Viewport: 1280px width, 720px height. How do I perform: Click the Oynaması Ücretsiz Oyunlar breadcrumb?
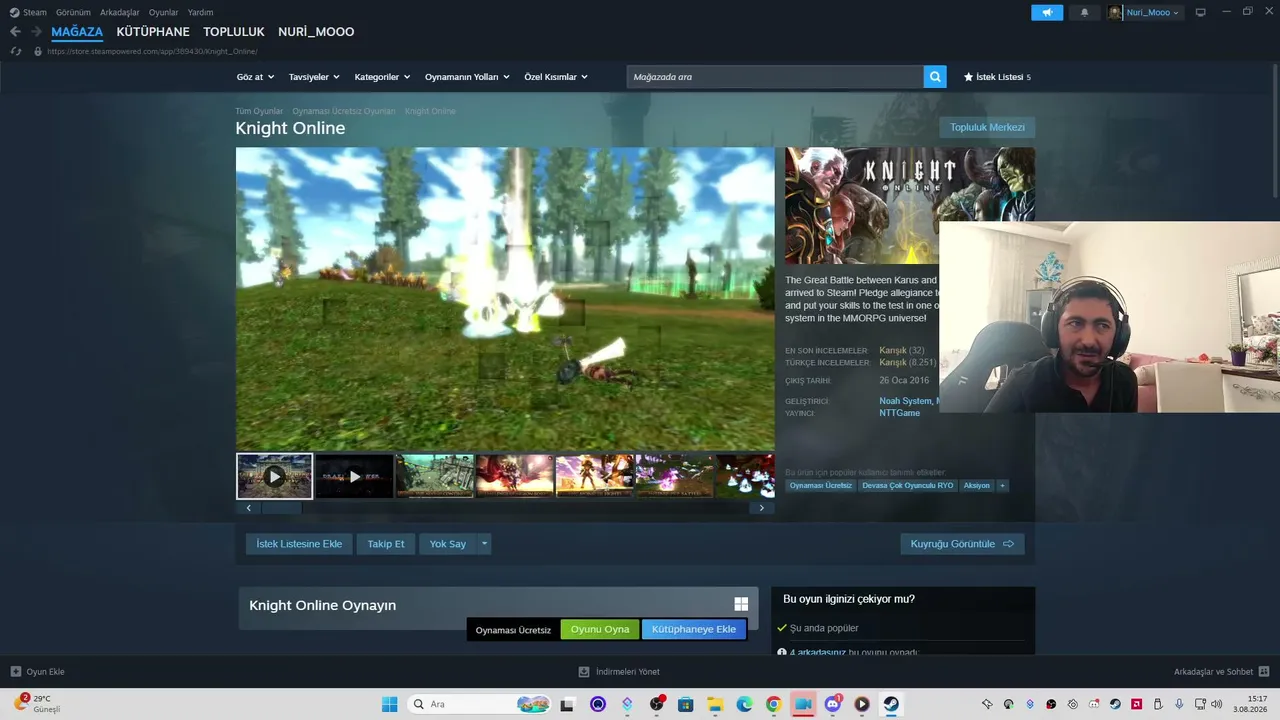[344, 111]
